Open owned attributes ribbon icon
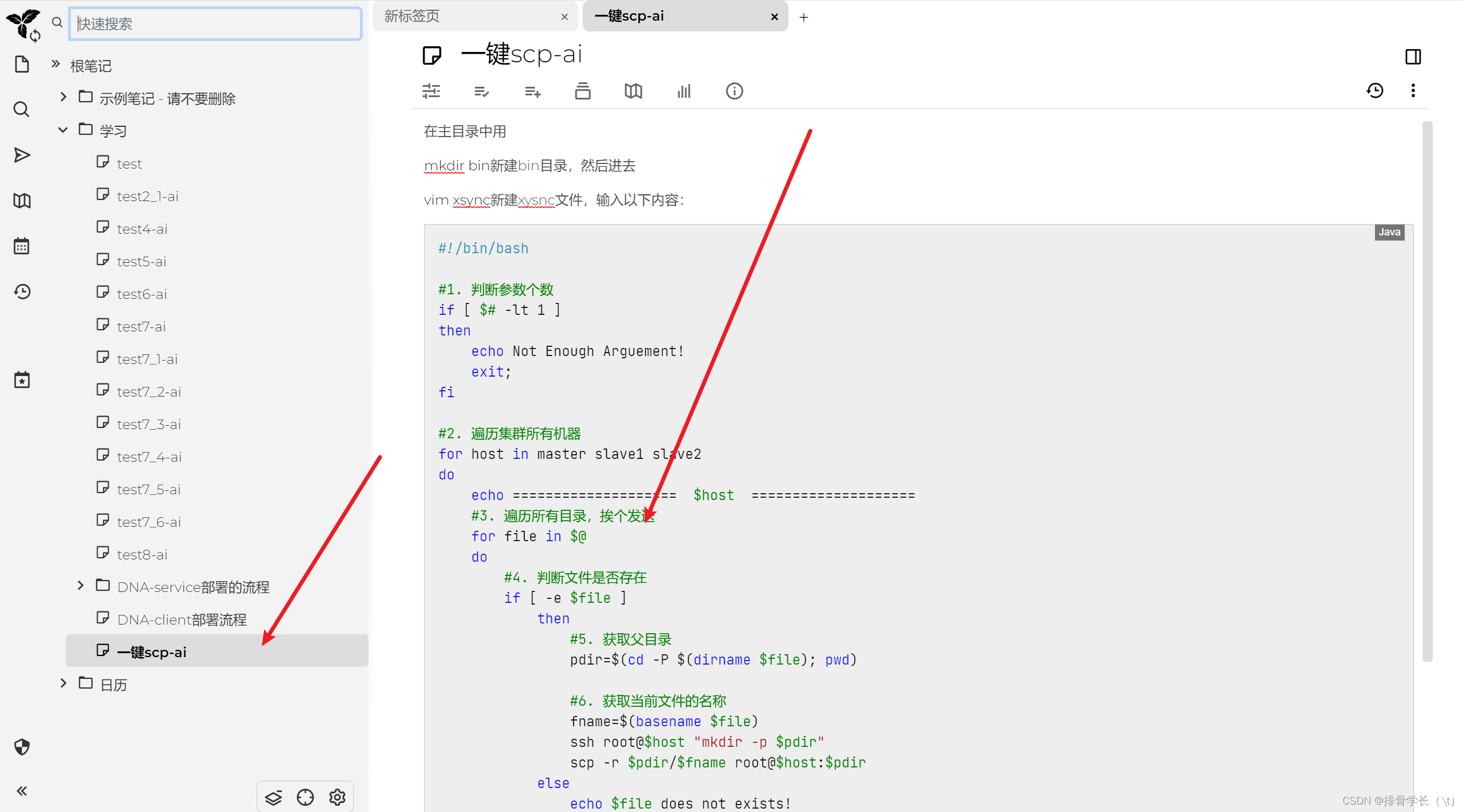1463x812 pixels. coord(482,91)
